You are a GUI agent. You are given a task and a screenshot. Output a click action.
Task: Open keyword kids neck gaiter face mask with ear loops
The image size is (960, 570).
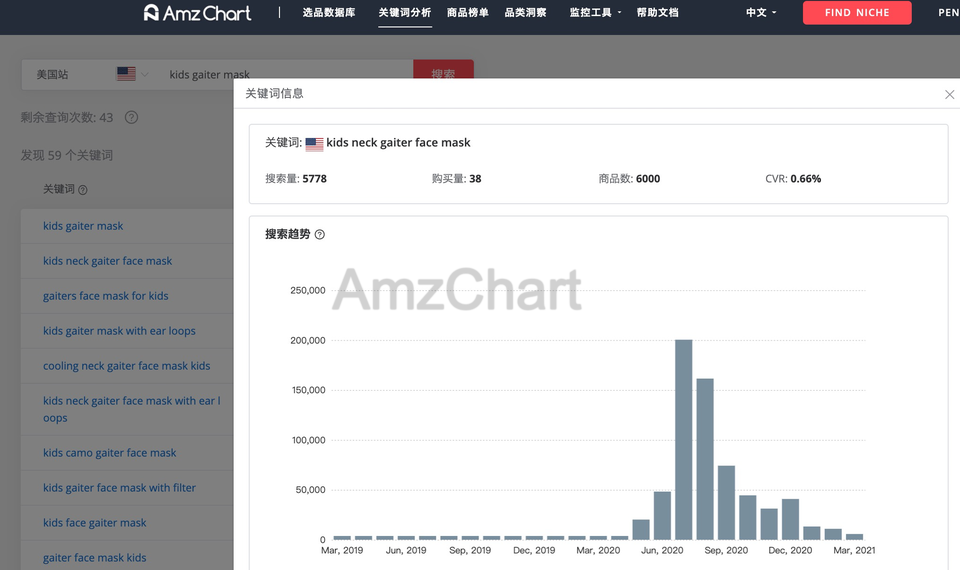click(x=131, y=409)
